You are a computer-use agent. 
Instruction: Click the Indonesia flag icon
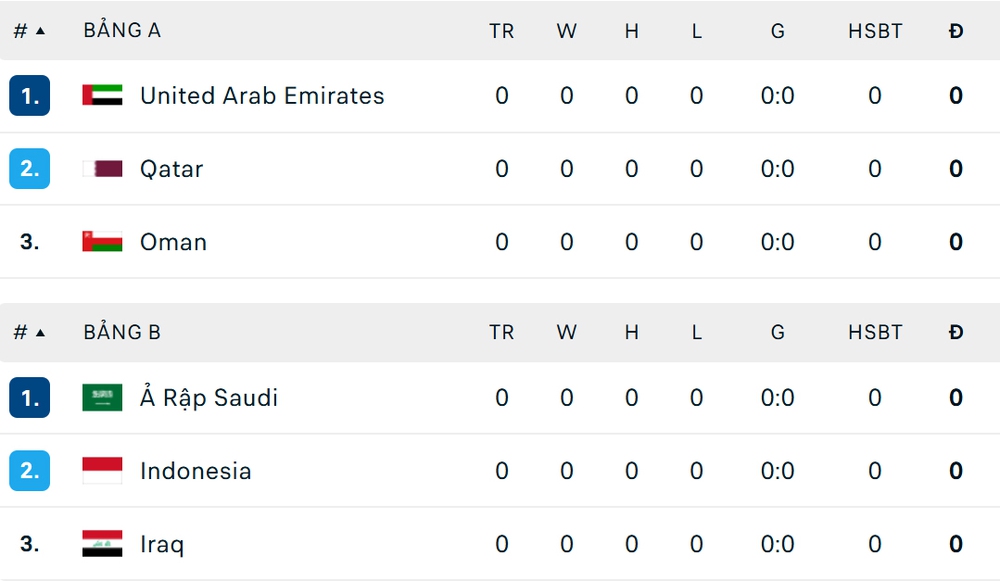tap(102, 471)
